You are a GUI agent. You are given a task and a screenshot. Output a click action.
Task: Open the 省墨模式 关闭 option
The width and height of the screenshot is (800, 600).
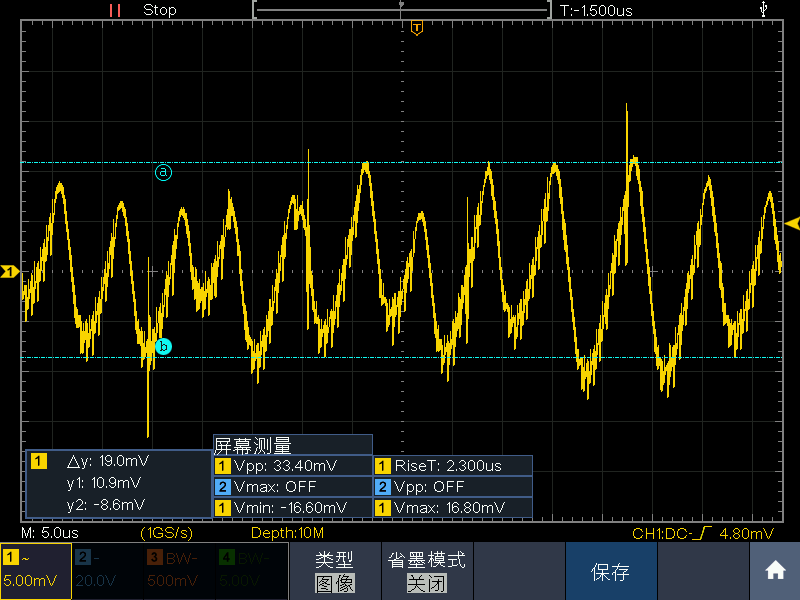coord(427,570)
